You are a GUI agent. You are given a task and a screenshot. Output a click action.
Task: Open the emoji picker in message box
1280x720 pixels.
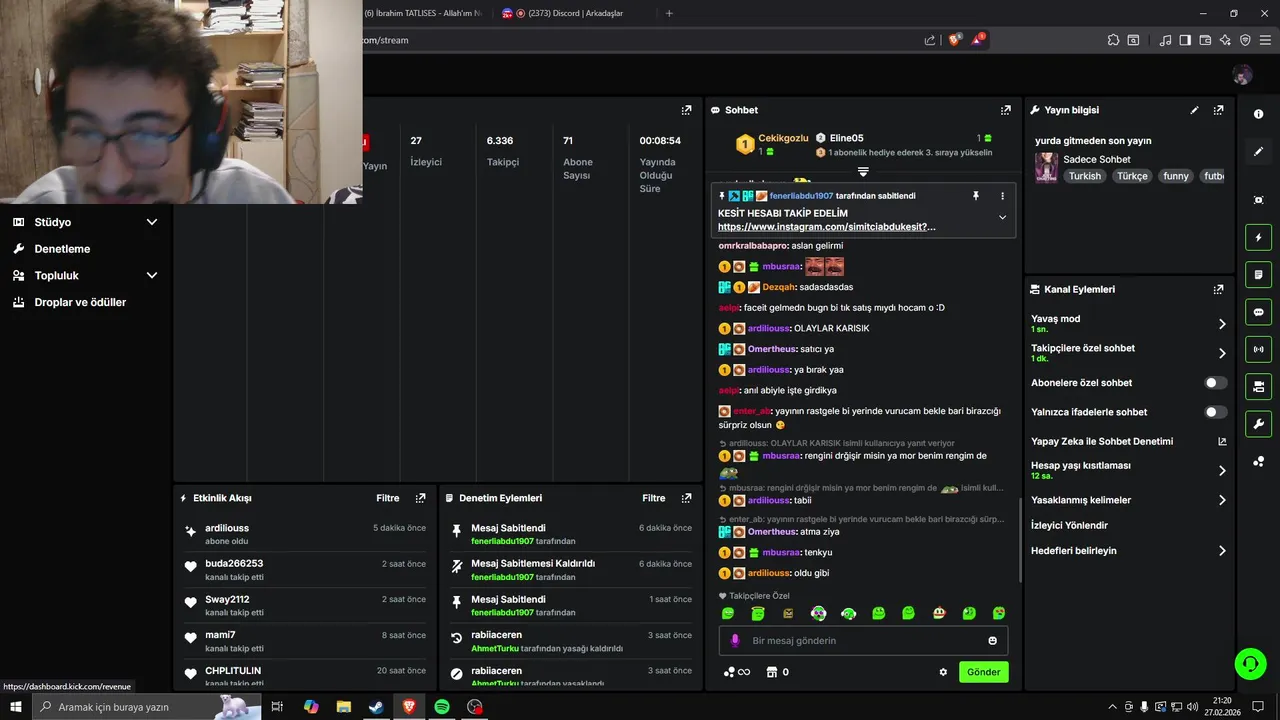[x=992, y=641]
